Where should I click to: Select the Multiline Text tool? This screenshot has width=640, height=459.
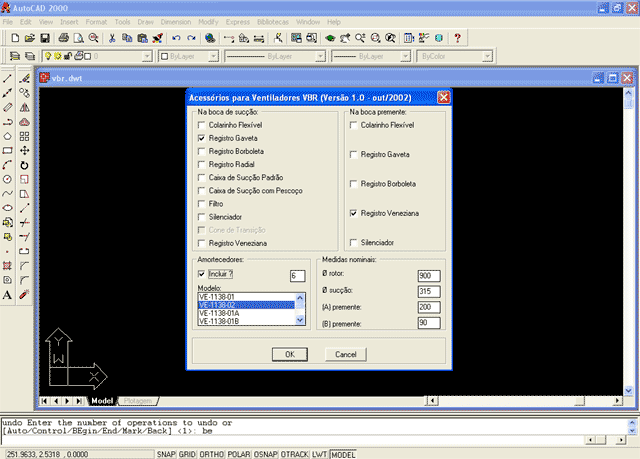click(7, 295)
